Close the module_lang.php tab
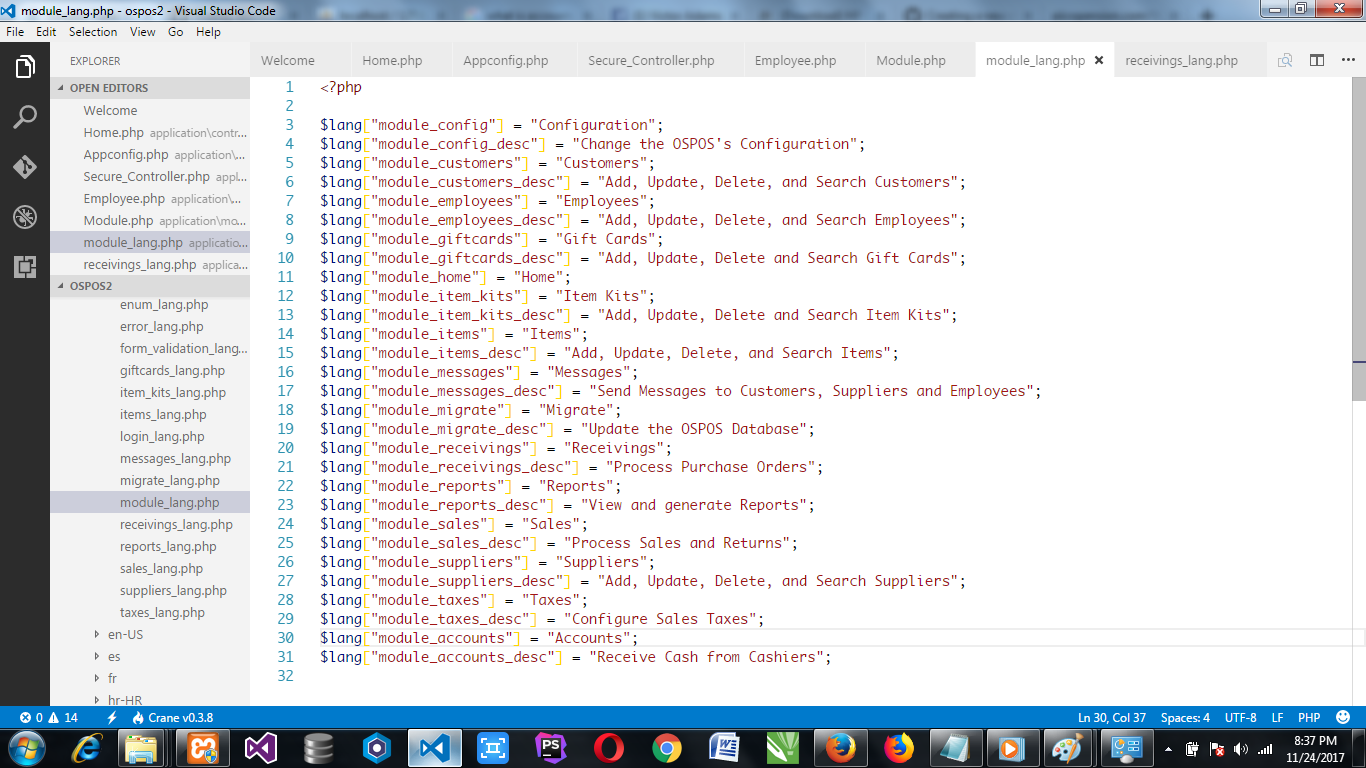 pyautogui.click(x=1098, y=60)
